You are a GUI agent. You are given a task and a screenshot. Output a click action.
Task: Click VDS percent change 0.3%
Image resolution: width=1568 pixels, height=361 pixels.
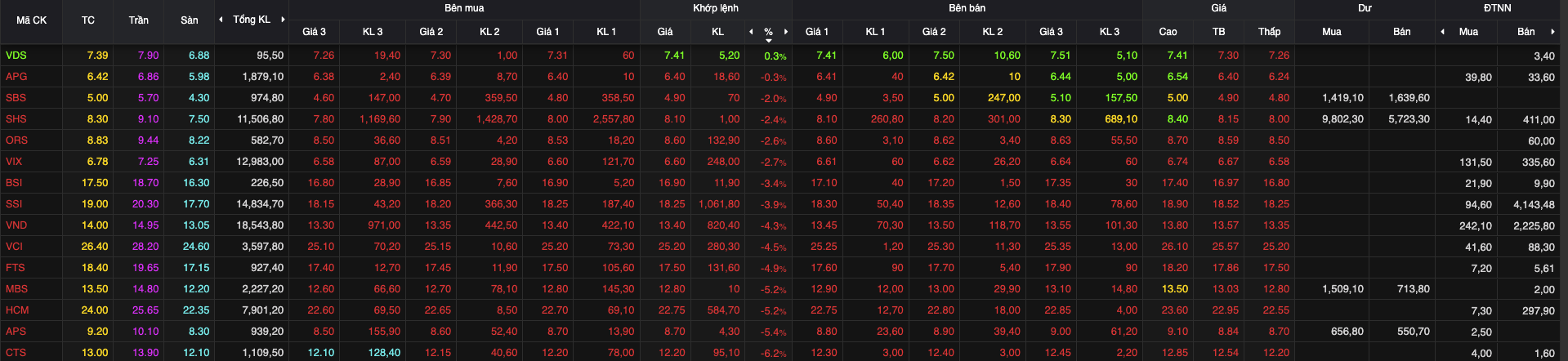[x=775, y=56]
